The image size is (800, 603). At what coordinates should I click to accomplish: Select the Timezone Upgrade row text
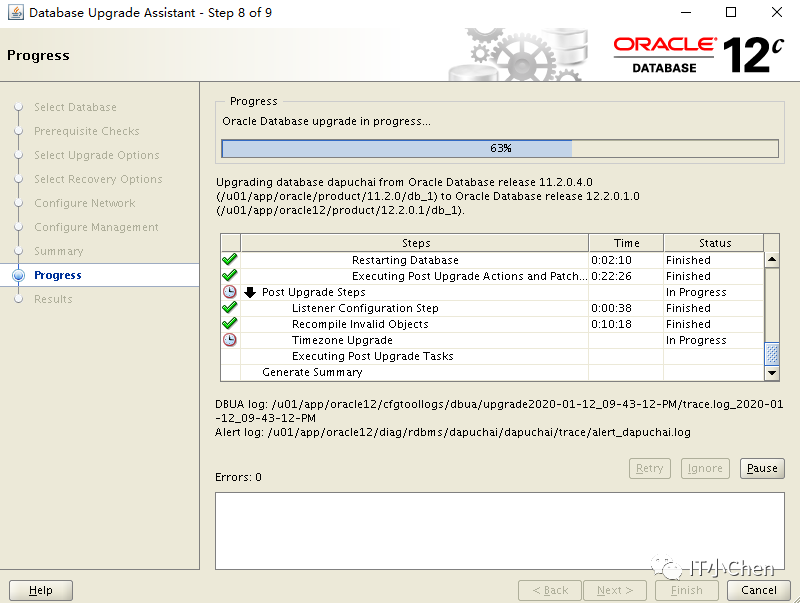click(x=342, y=340)
